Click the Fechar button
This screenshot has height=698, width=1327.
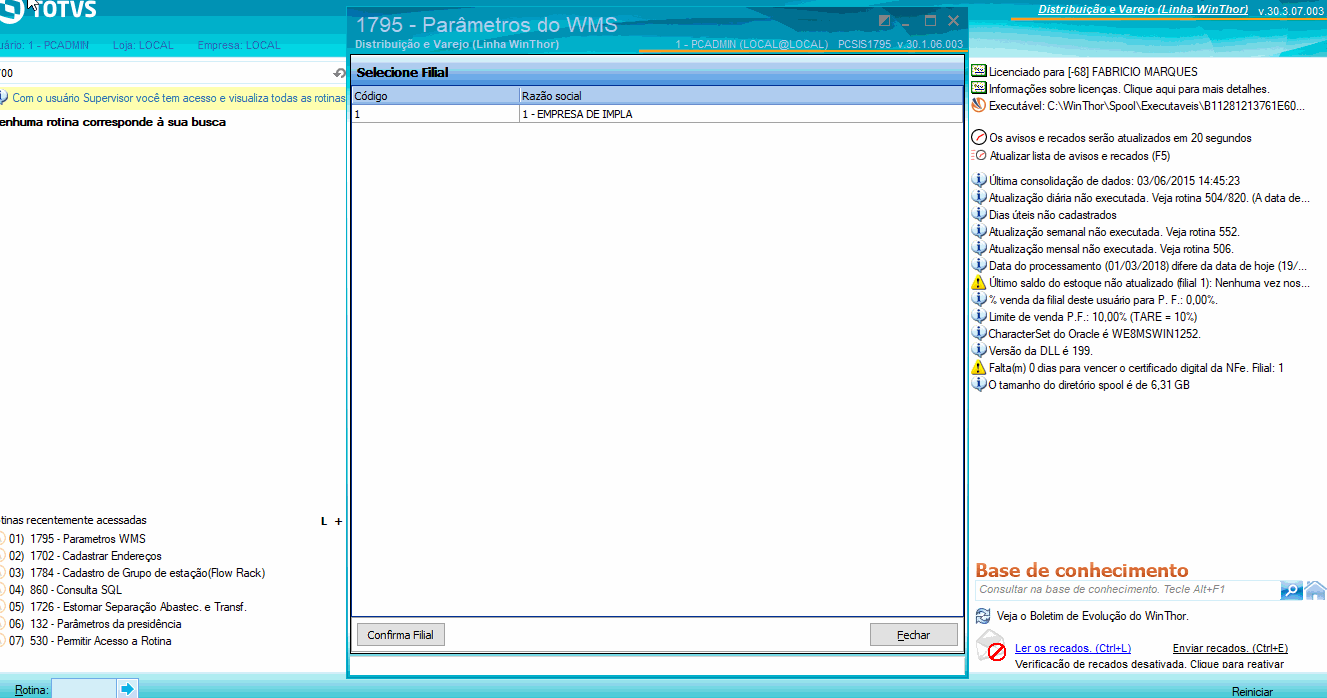913,635
